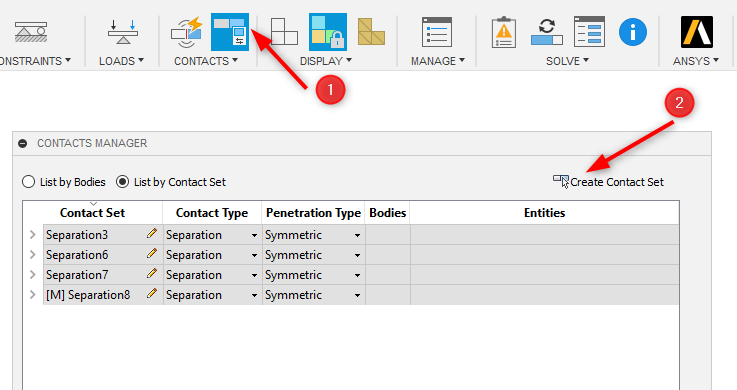Sort by Contact Set column header
Screen dimensions: 737x390
(x=93, y=213)
